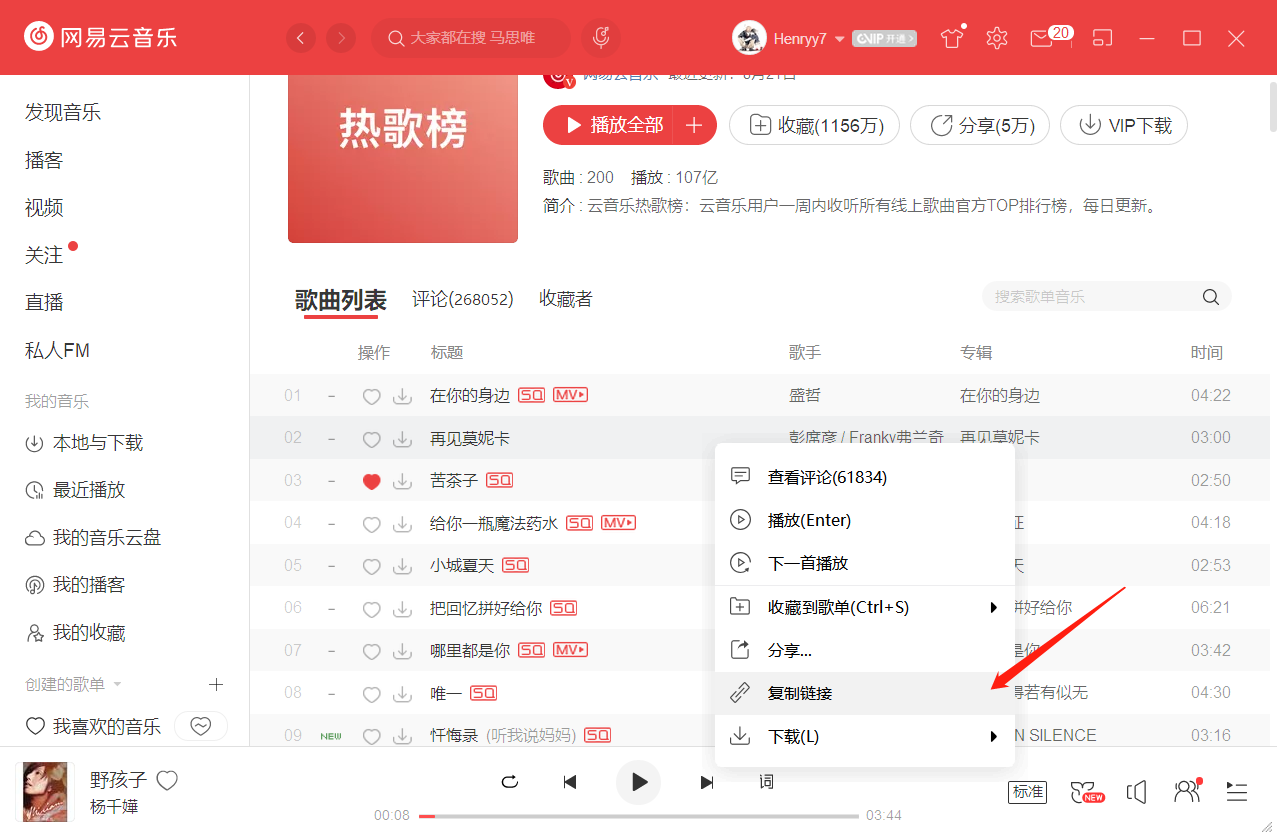Like the song 在你的身边 heart
Viewport: 1277px width, 837px height.
[x=371, y=396]
